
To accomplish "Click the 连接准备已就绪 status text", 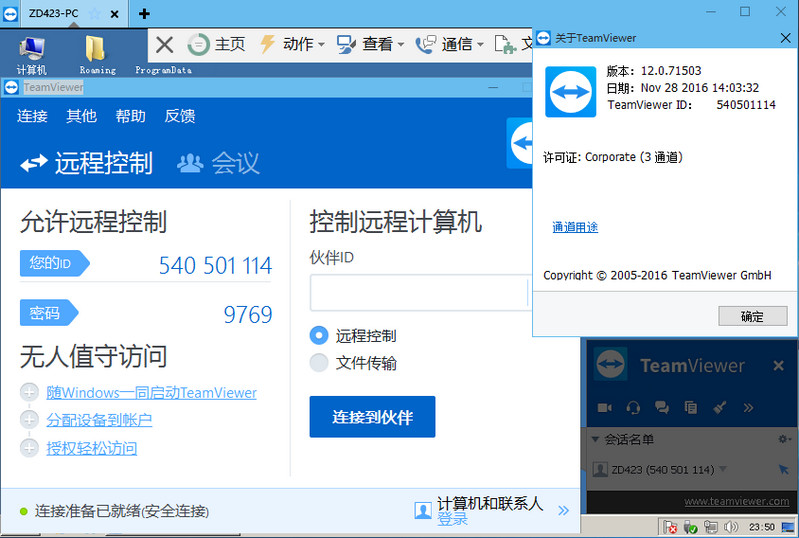I will pyautogui.click(x=122, y=511).
